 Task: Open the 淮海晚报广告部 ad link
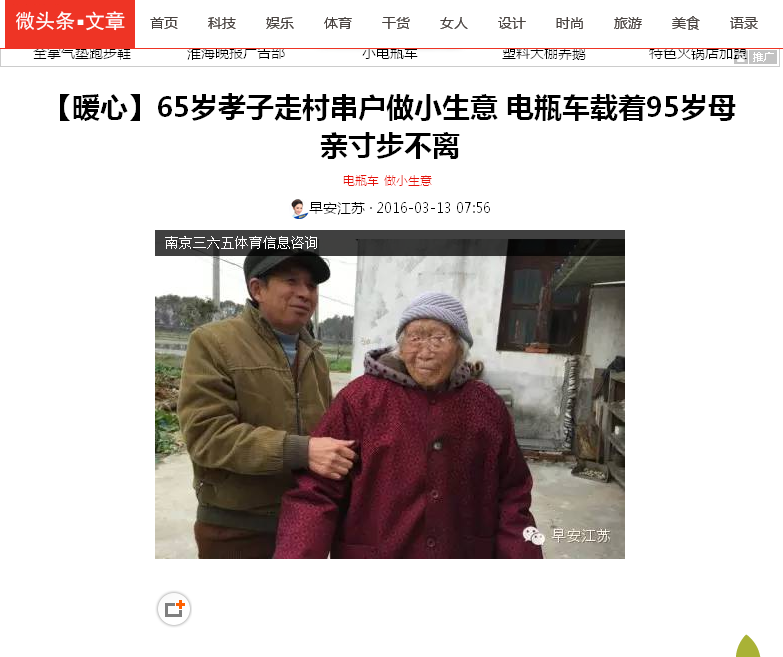[x=236, y=54]
